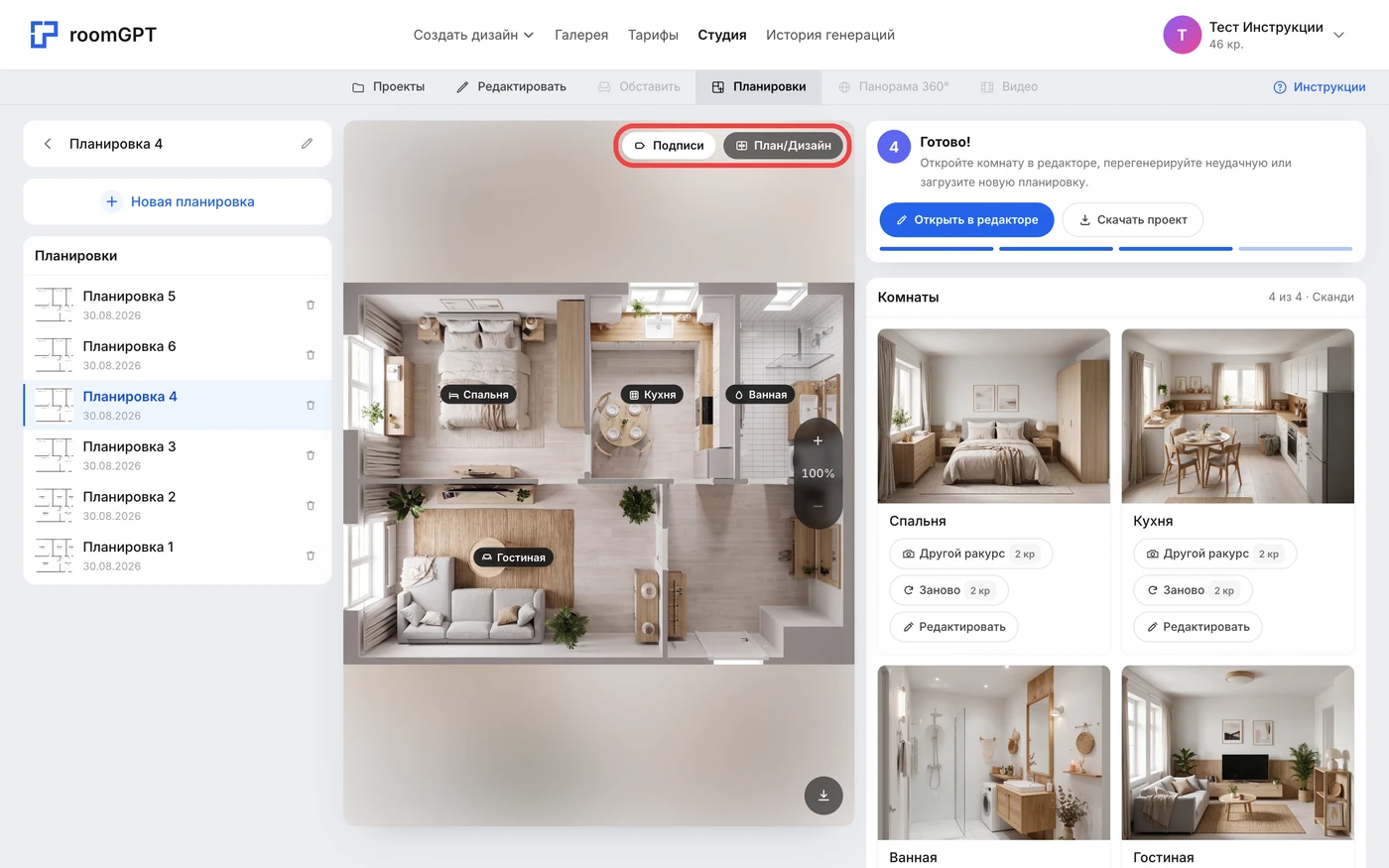
Task: Go to История генераций in the top menu
Action: click(x=830, y=35)
